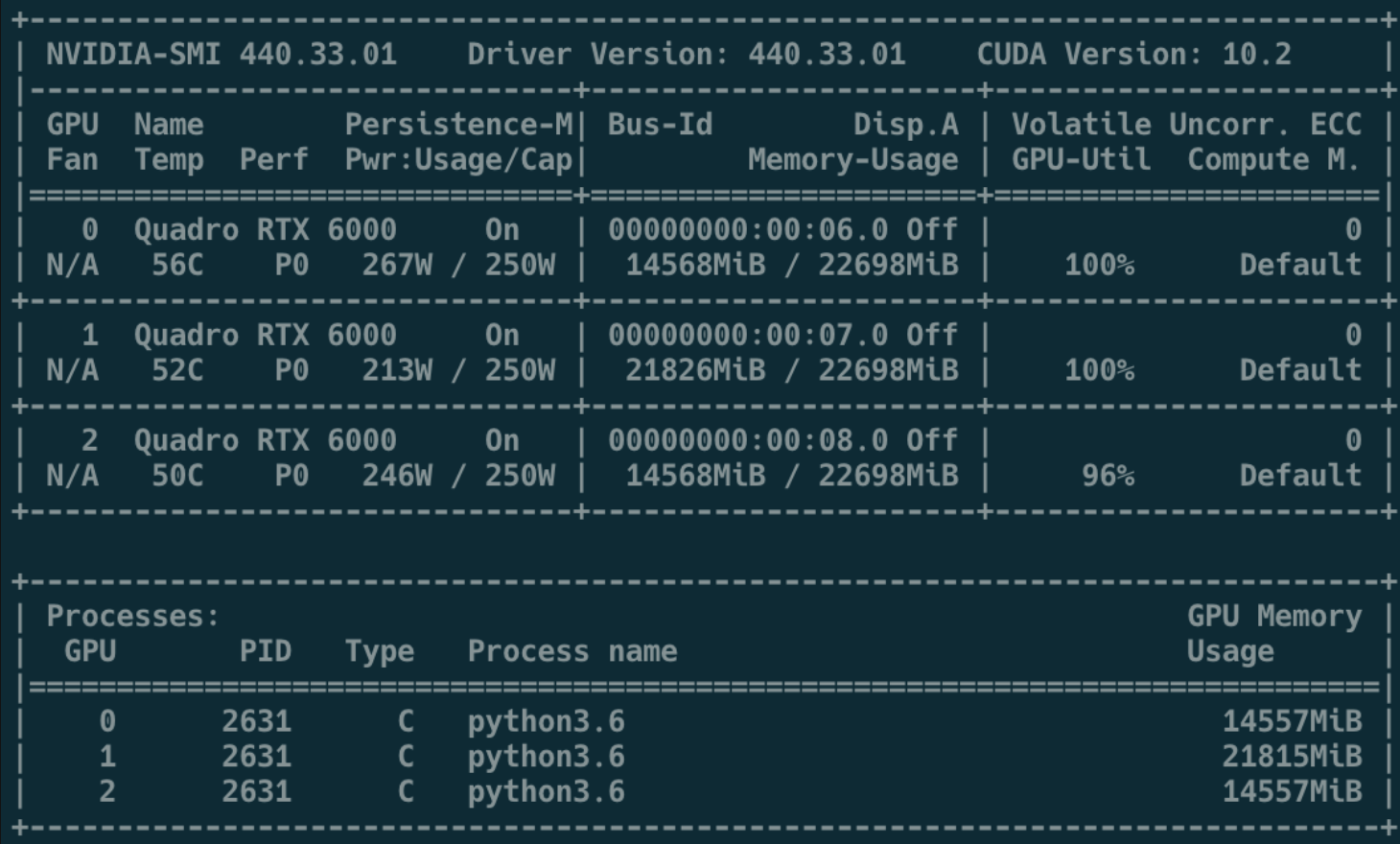Click the "Fan" column header
Image resolution: width=1400 pixels, height=844 pixels.
tap(72, 159)
